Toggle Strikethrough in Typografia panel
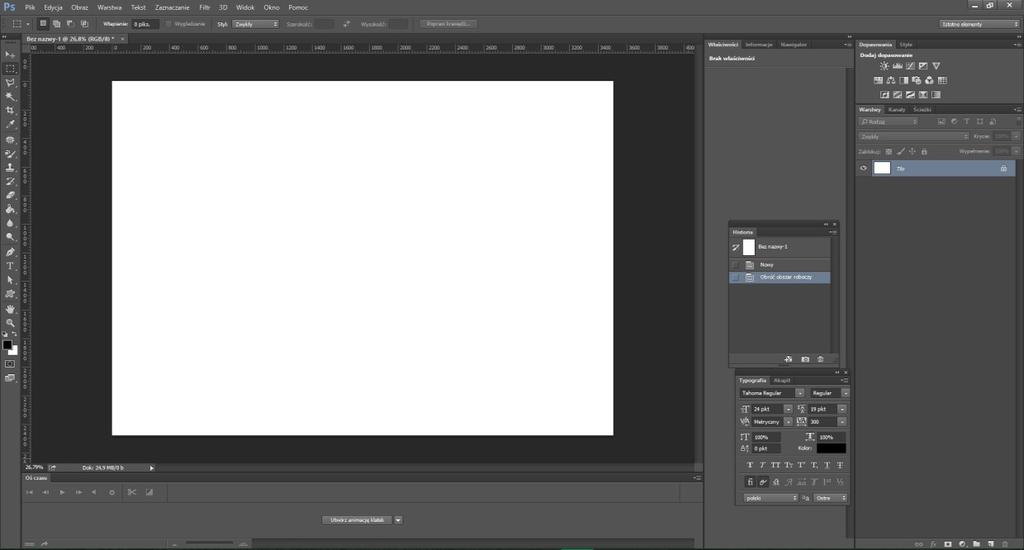 click(x=840, y=465)
